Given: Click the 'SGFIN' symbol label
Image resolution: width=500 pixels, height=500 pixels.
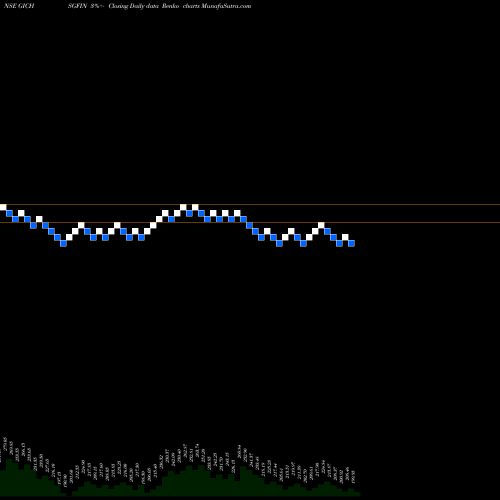Looking at the screenshot, I should tap(77, 6).
